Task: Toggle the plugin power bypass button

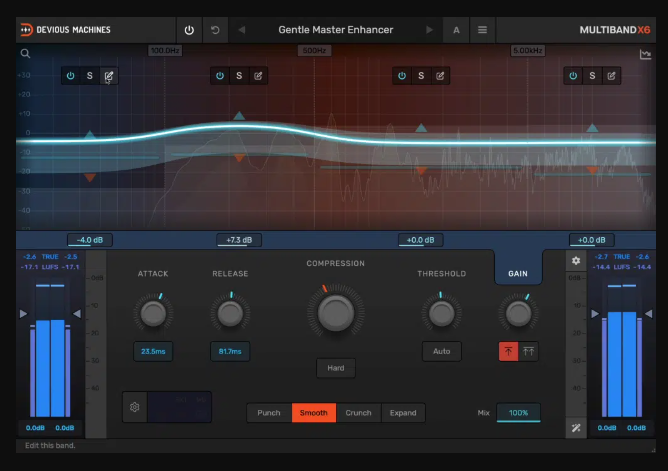Action: [189, 30]
